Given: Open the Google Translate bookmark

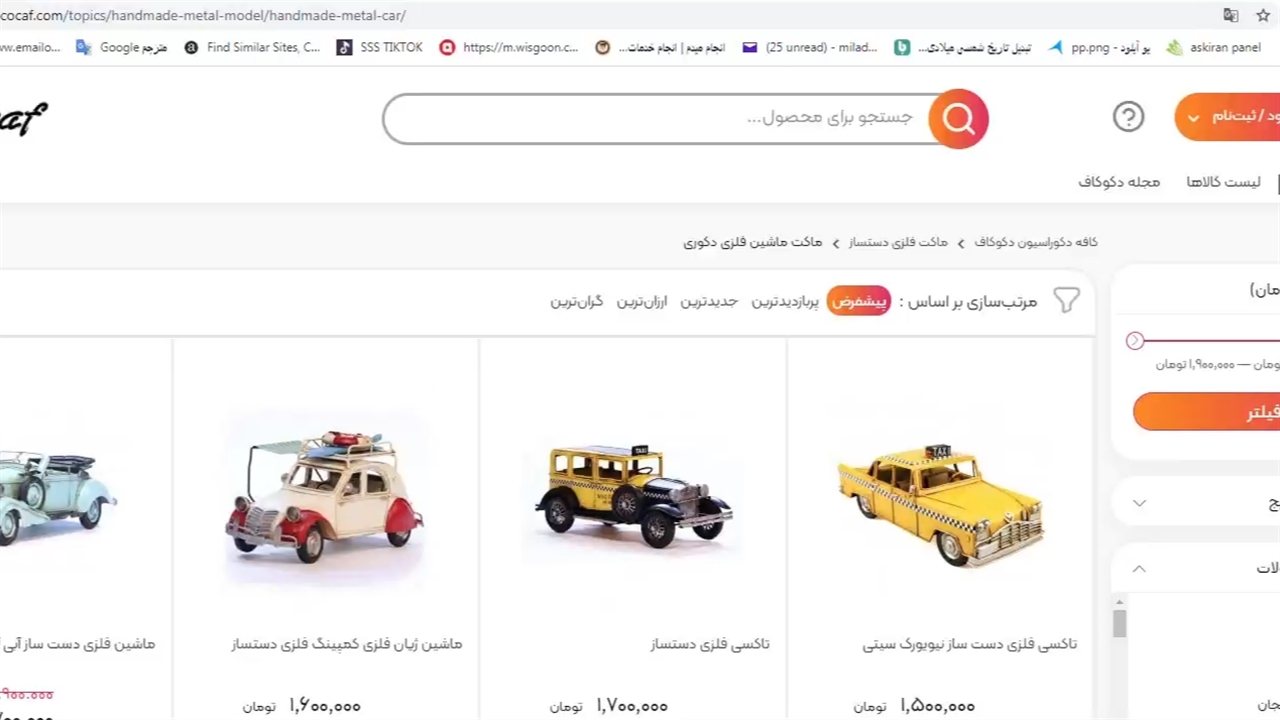Looking at the screenshot, I should 122,47.
